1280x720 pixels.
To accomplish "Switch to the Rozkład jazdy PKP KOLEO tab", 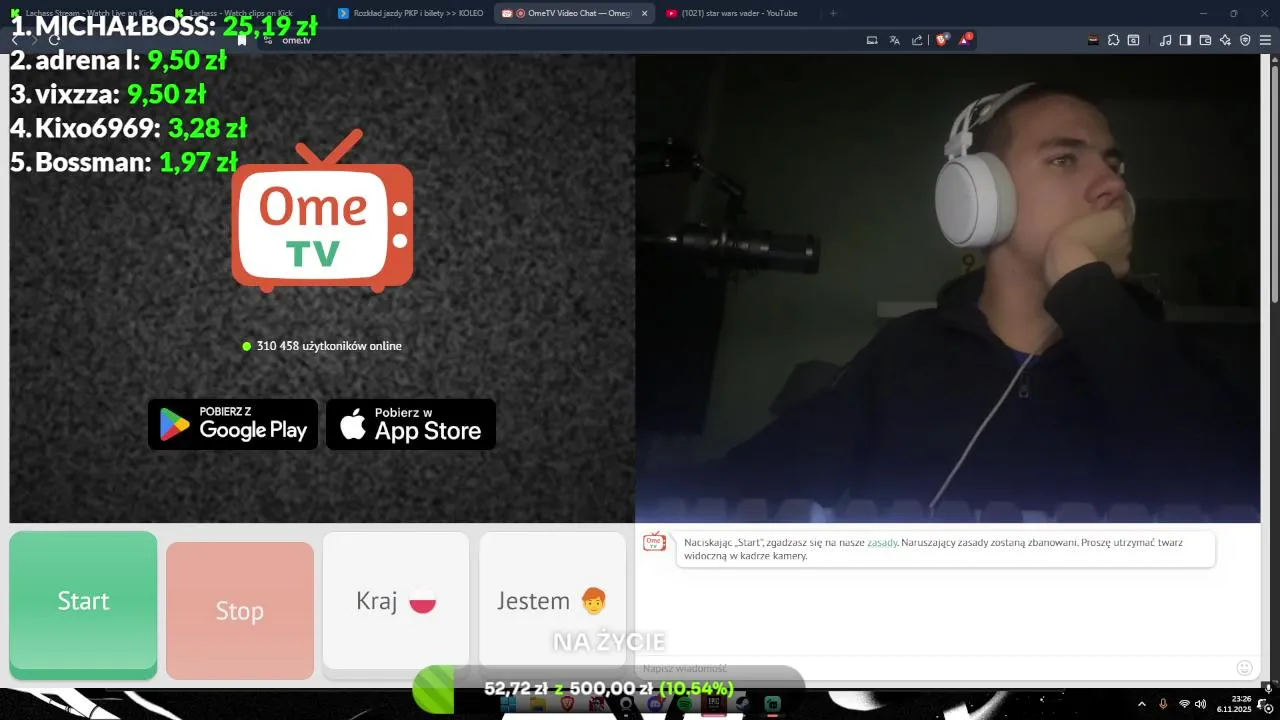I will (x=412, y=13).
